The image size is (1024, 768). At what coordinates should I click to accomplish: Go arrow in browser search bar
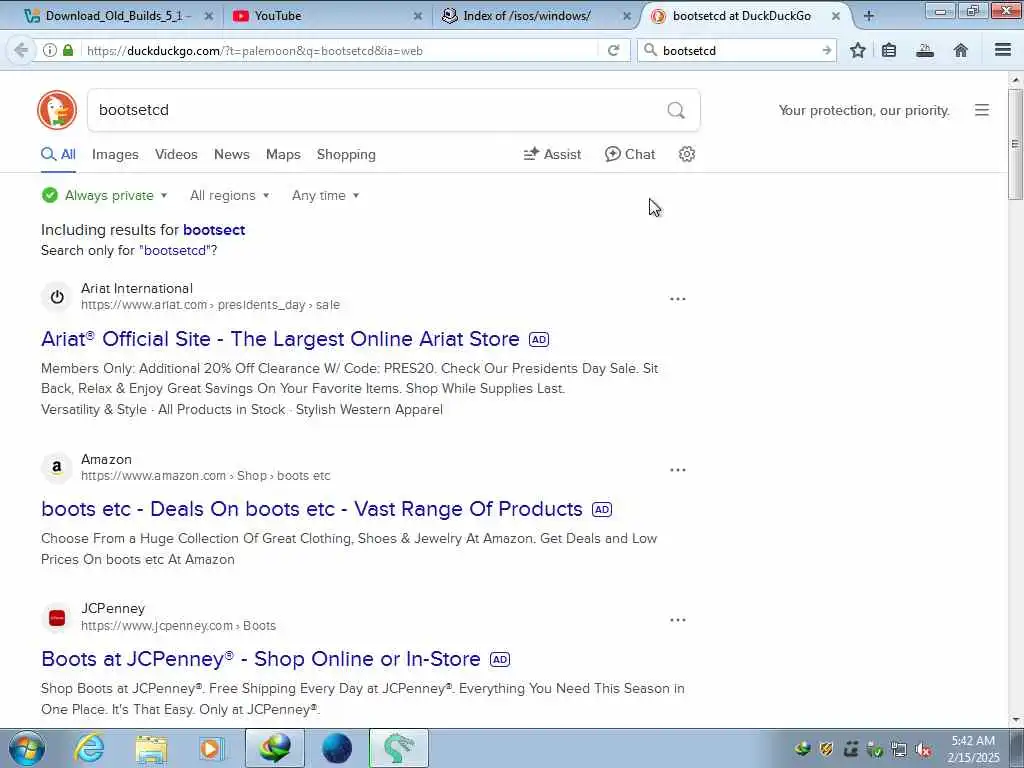[826, 50]
